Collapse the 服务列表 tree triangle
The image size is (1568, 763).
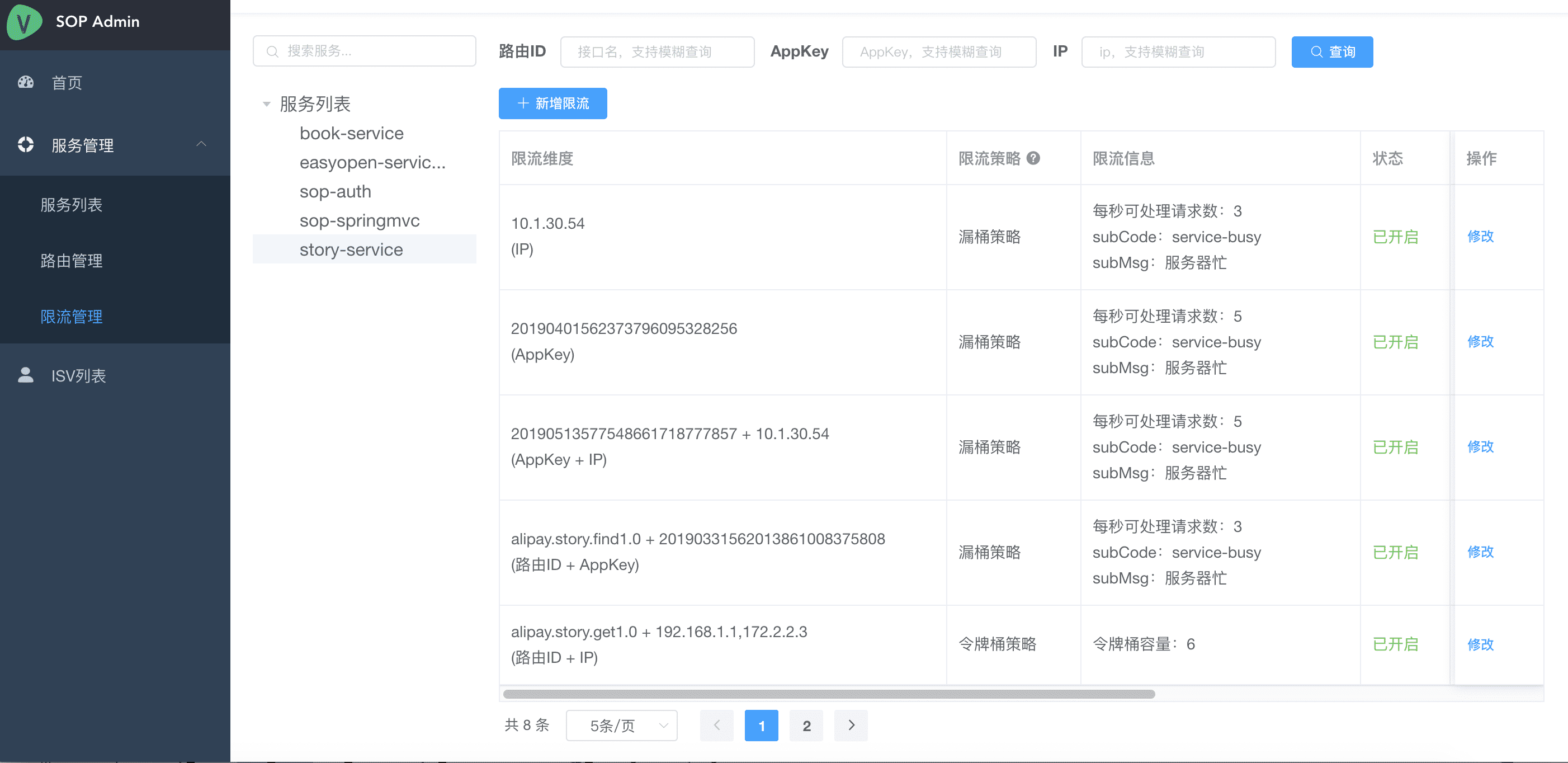(266, 104)
